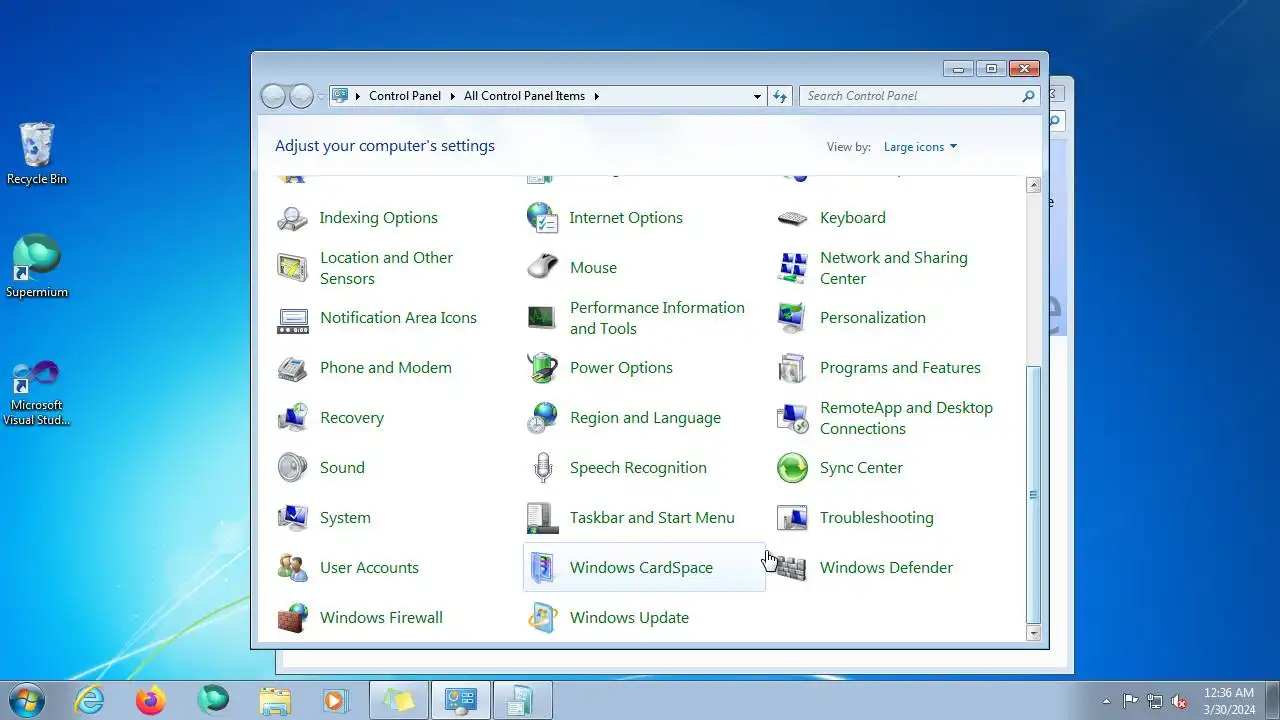Open Location and Other Sensors icon
Image resolution: width=1280 pixels, height=720 pixels.
tap(293, 268)
